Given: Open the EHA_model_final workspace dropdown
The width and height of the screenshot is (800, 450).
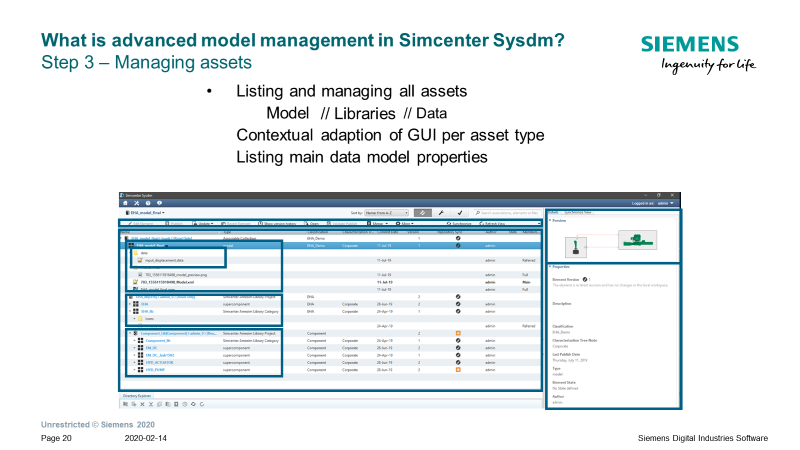Looking at the screenshot, I should (x=145, y=213).
